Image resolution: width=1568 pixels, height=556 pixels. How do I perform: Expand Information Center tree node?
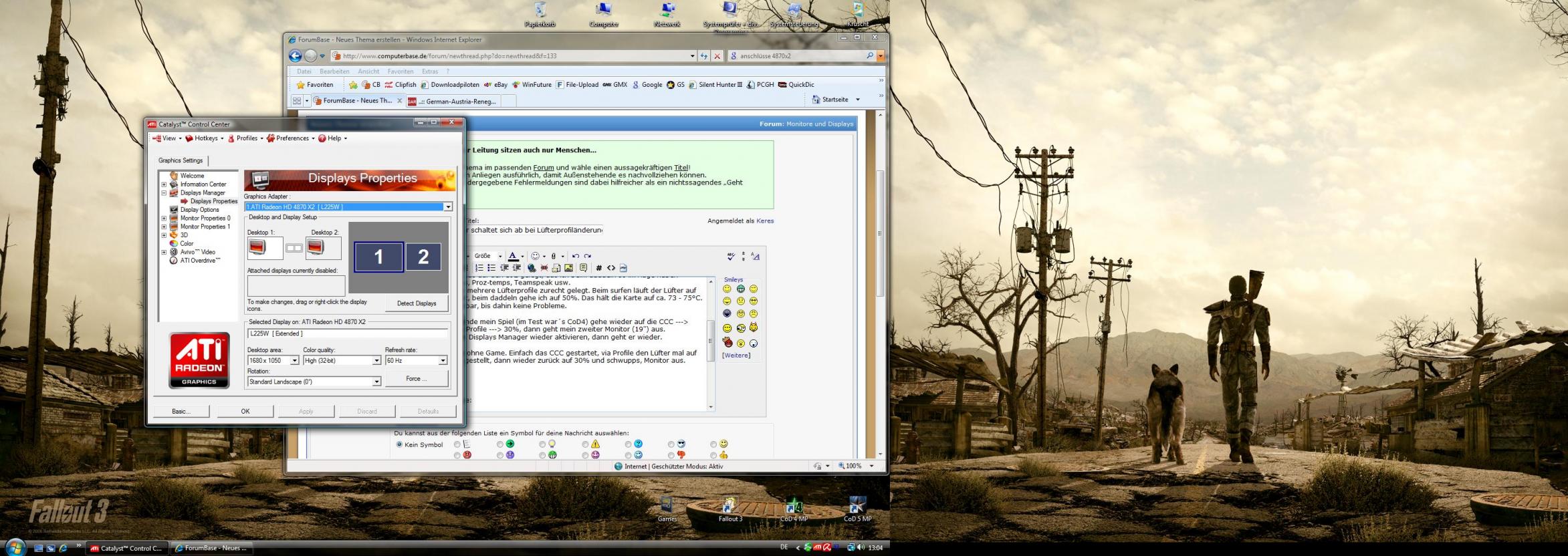[164, 184]
